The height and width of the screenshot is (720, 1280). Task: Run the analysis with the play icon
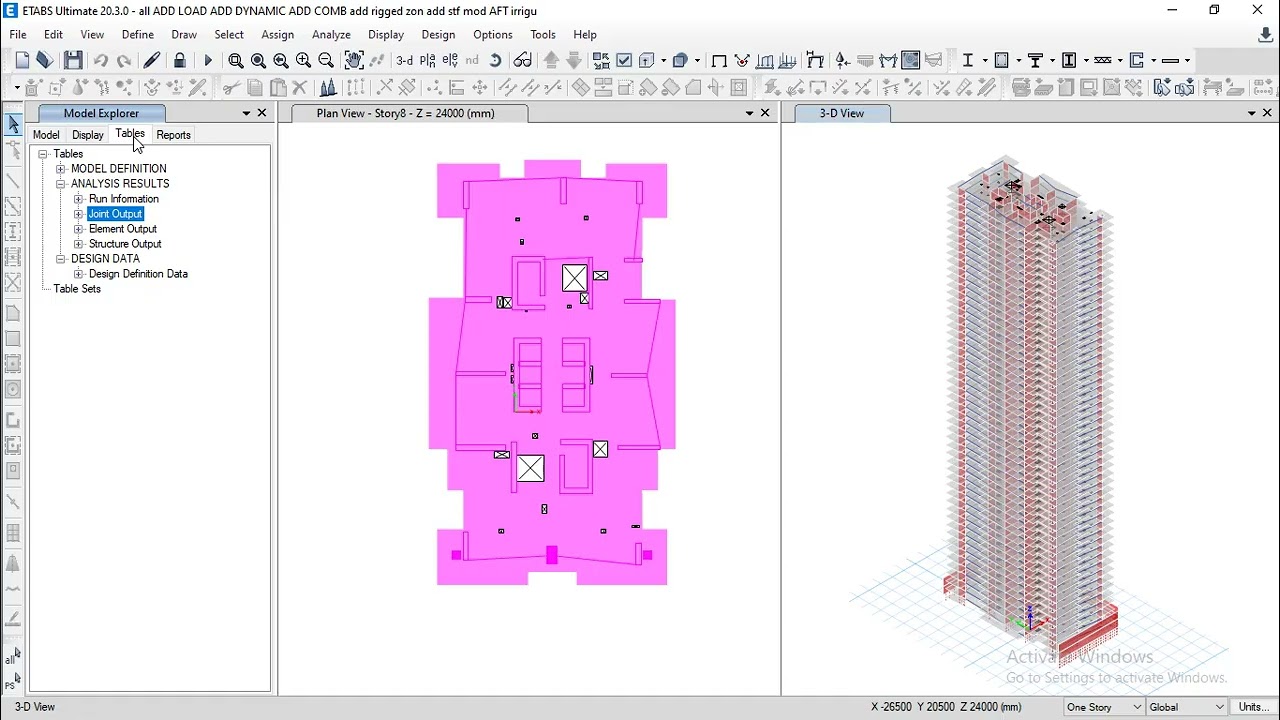click(x=208, y=61)
